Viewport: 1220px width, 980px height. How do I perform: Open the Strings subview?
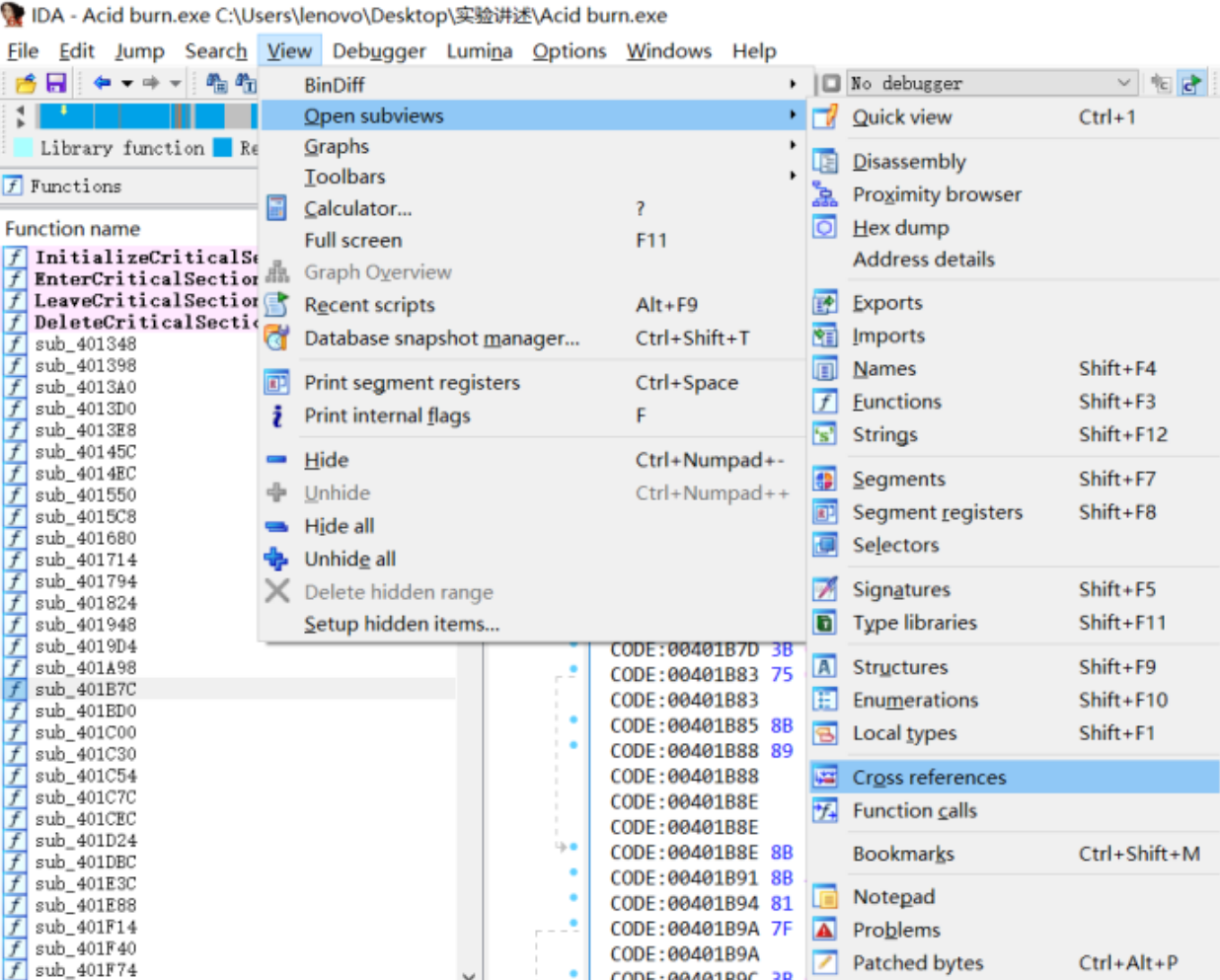point(1014,434)
